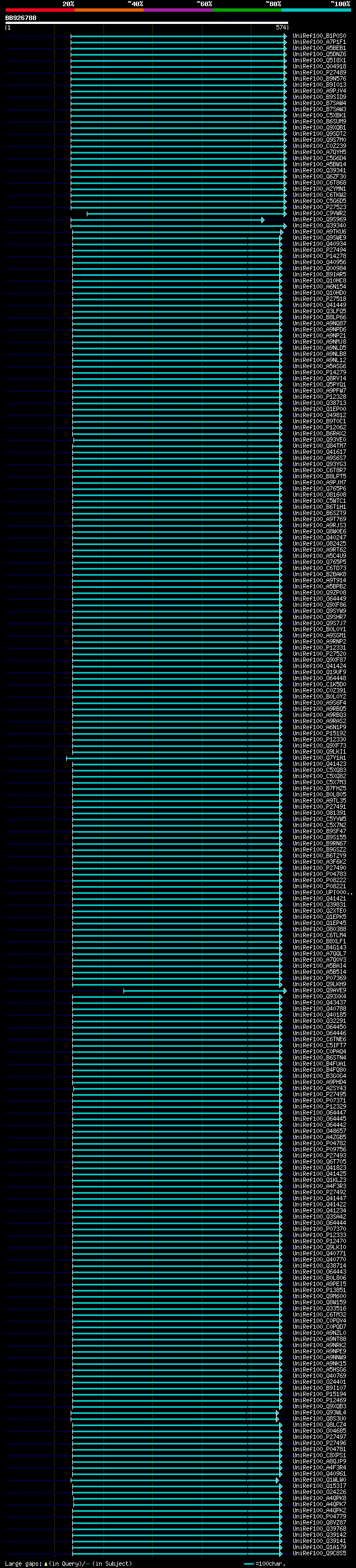This screenshot has width=356, height=1568.
Task: Click hit label UniRef100_Q153I7
Action: coord(319,1485)
